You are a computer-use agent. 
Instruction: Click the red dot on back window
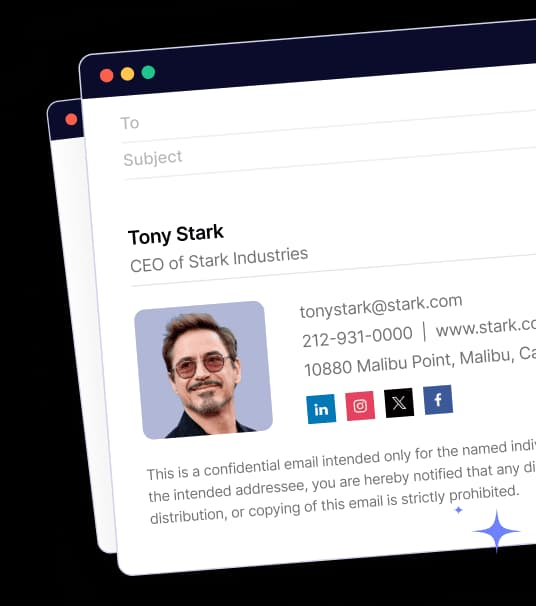71,119
